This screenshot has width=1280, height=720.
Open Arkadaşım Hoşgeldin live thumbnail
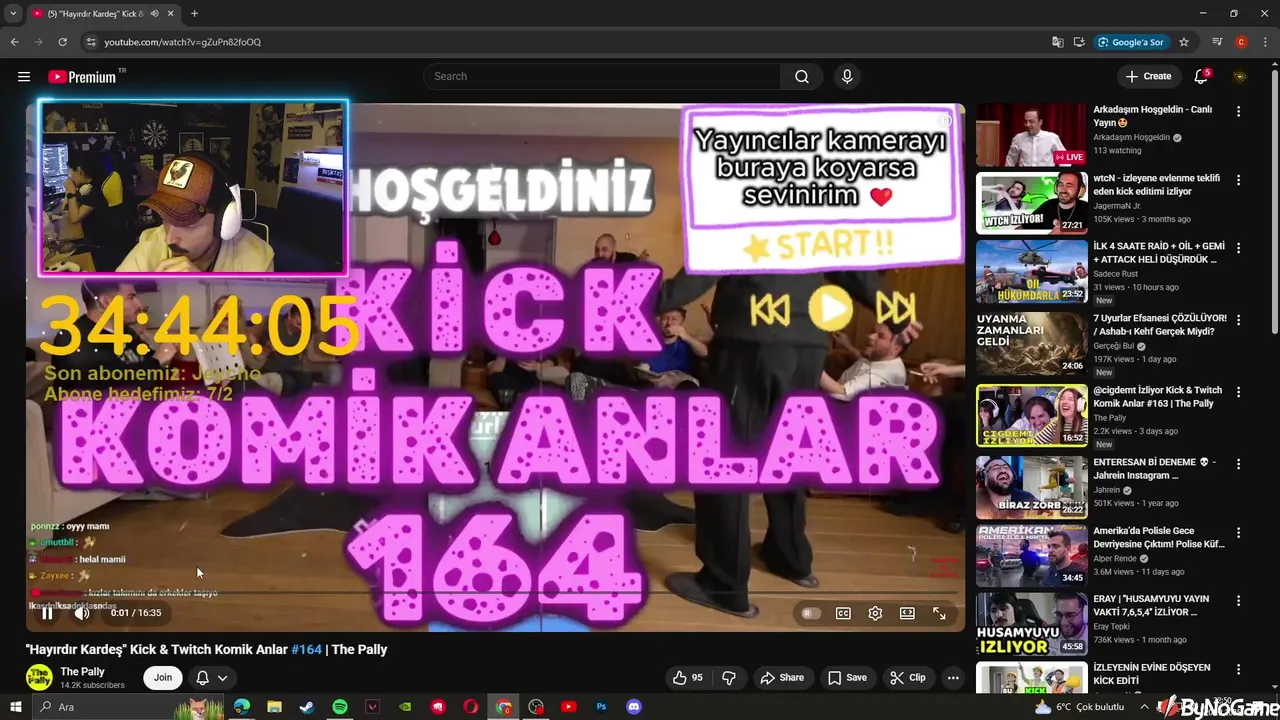click(x=1031, y=134)
